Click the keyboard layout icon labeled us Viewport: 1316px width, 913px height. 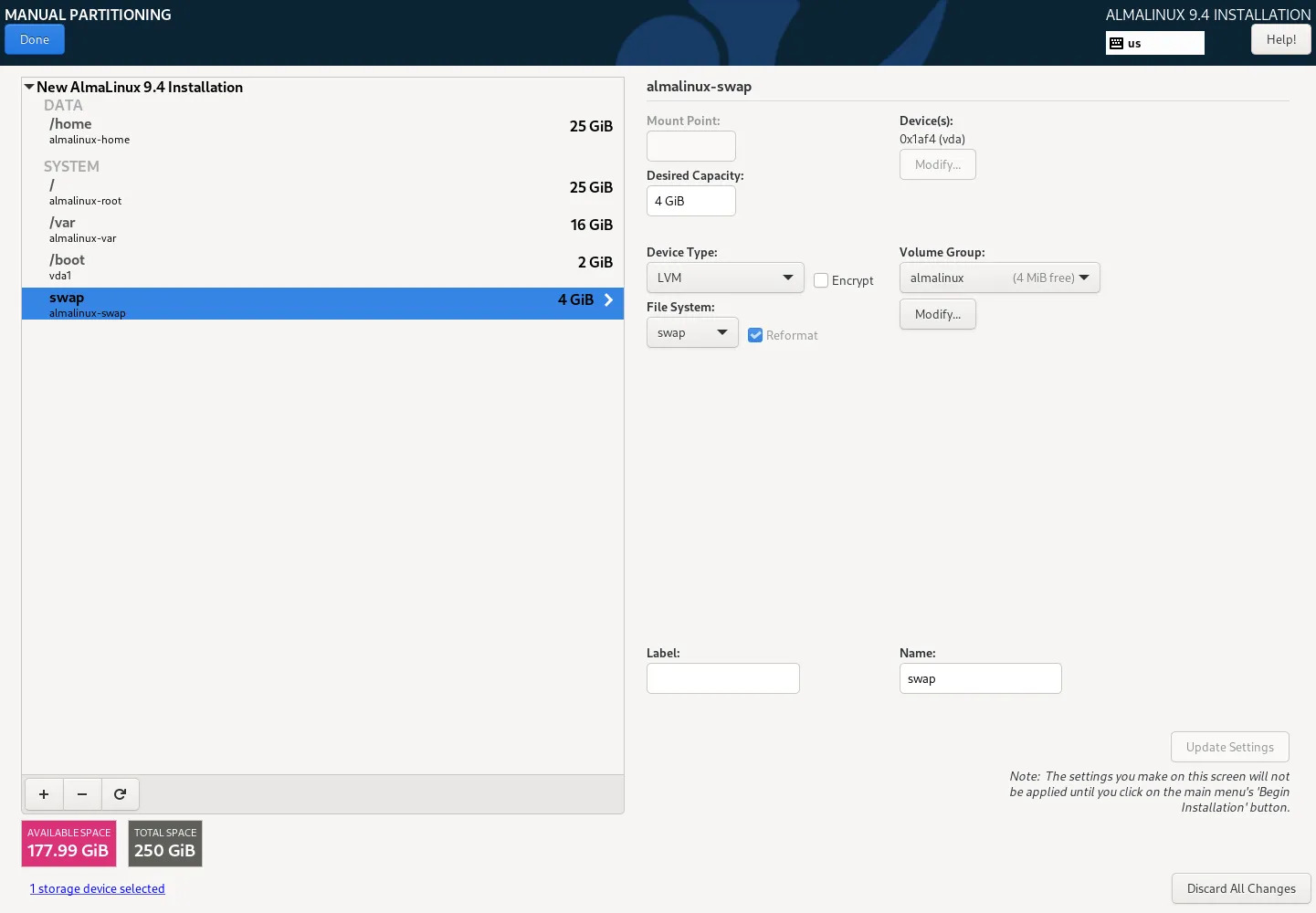point(1116,43)
